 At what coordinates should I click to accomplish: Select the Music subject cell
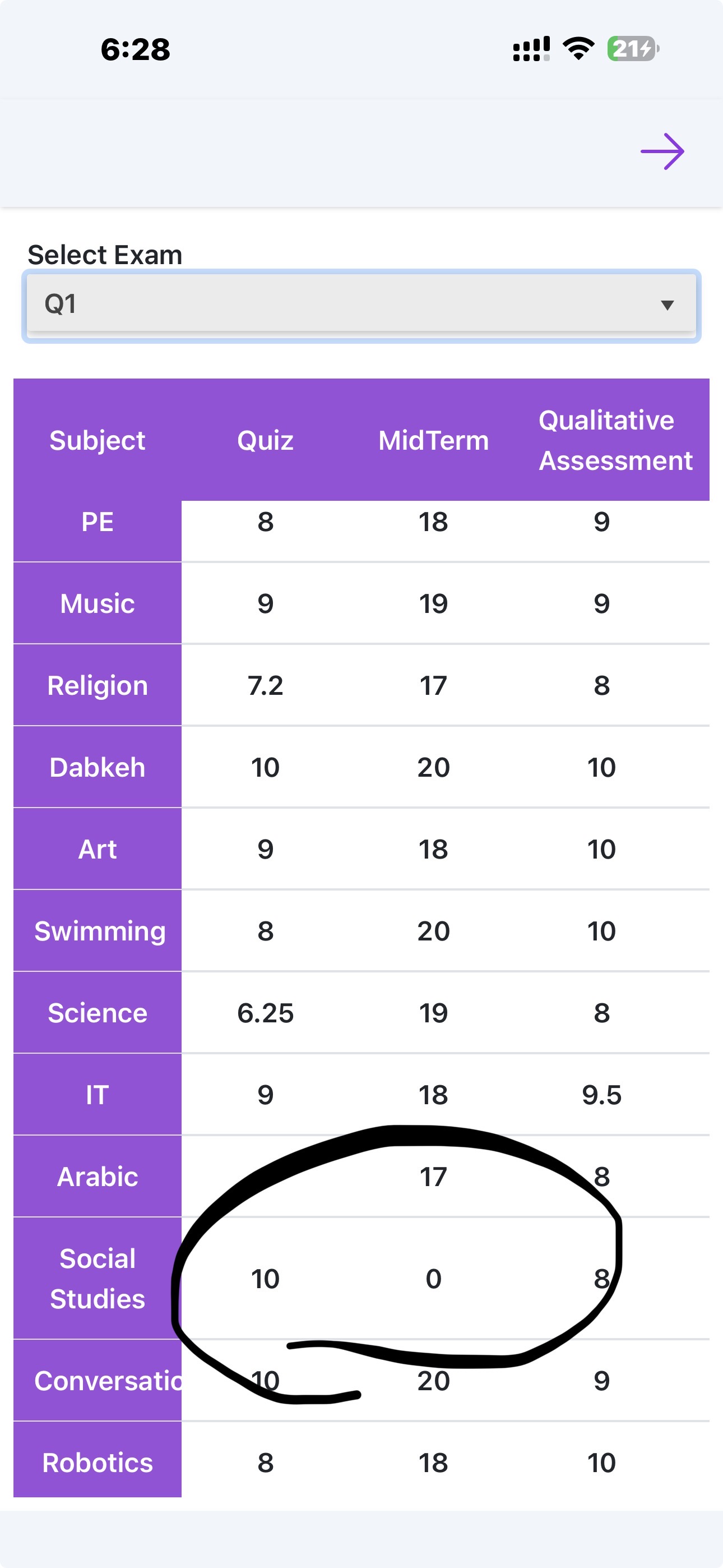(98, 604)
